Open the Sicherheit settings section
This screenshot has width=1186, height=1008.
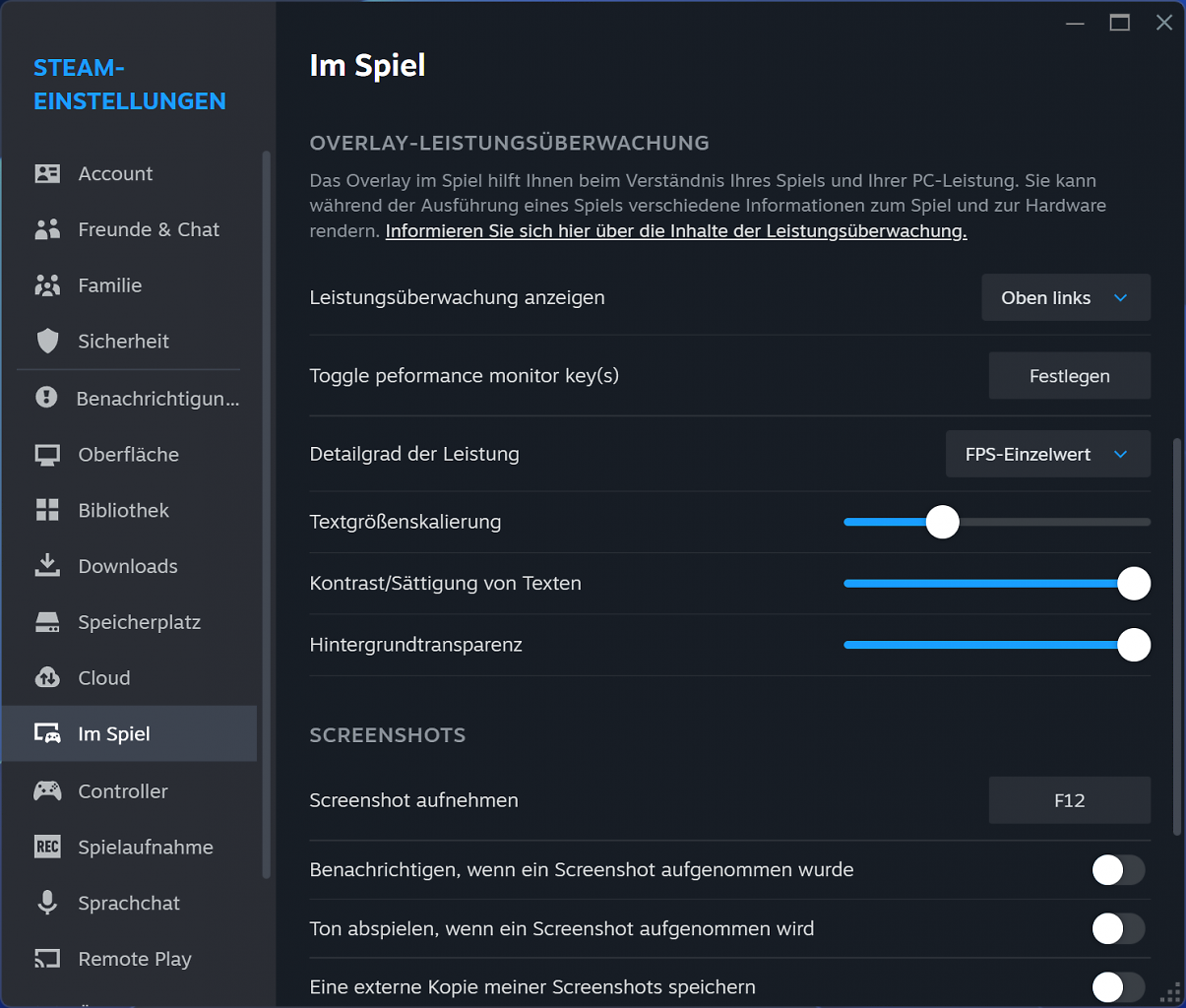pos(129,342)
